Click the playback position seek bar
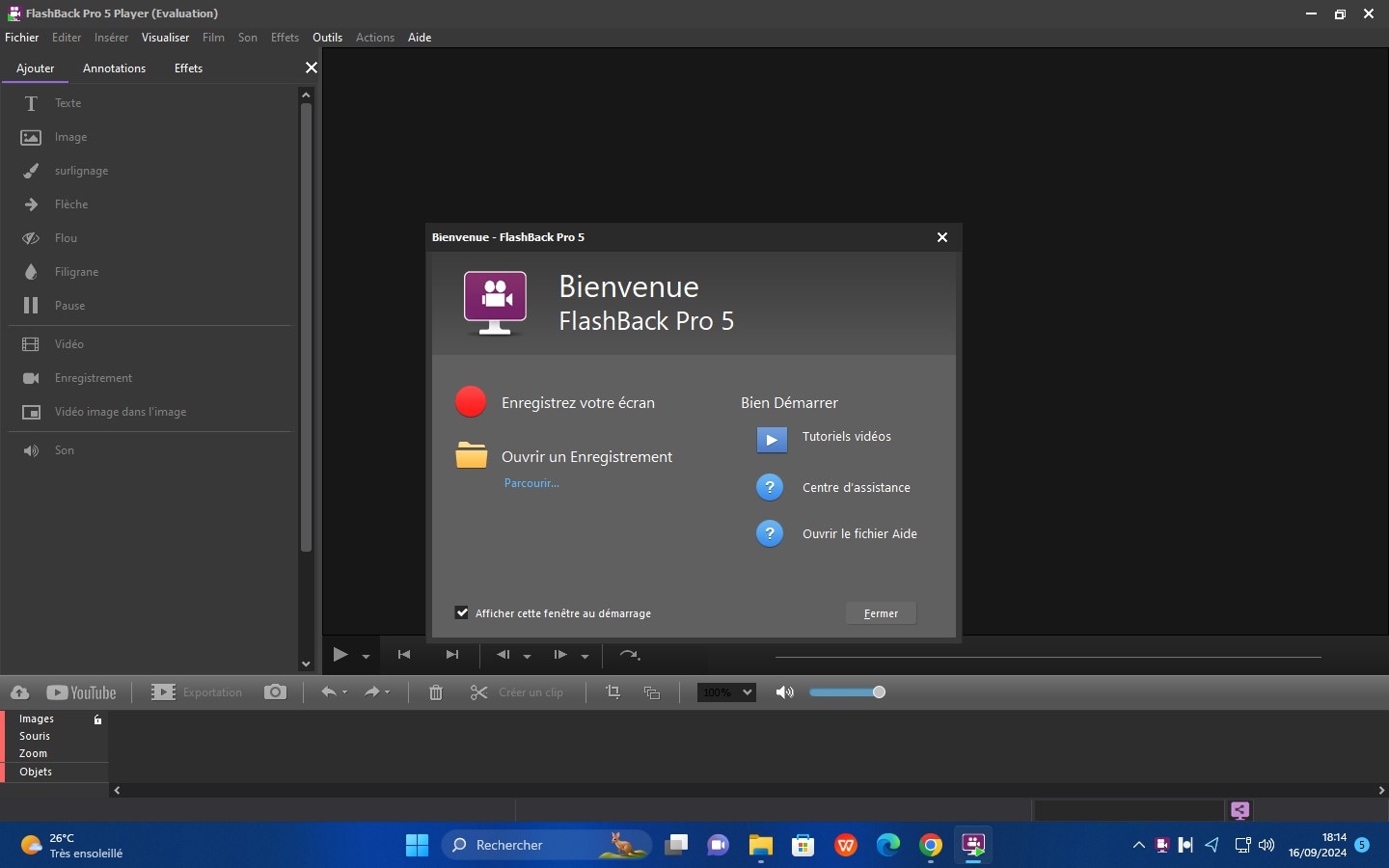Screen dimensions: 1389x868 [1048, 657]
